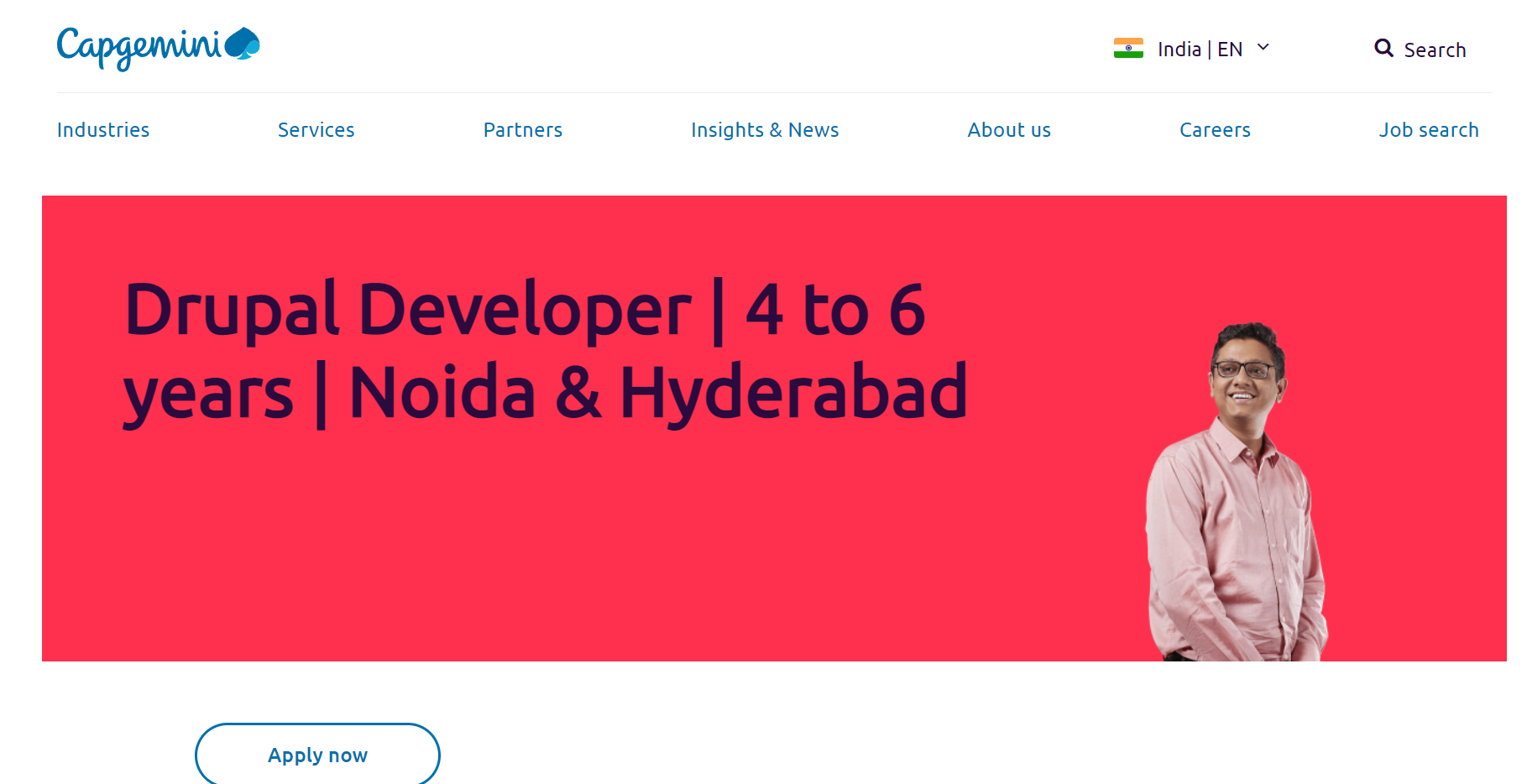Viewport: 1527px width, 784px height.
Task: Click the man's photo in banner
Action: (1237, 492)
